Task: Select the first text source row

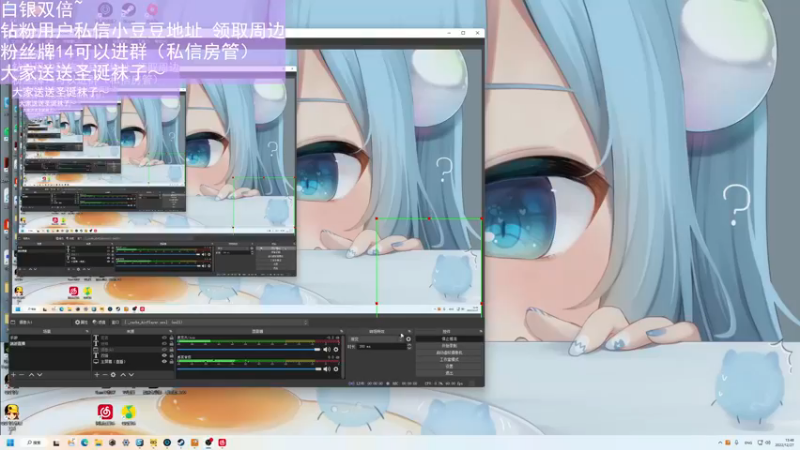Action: [x=134, y=338]
